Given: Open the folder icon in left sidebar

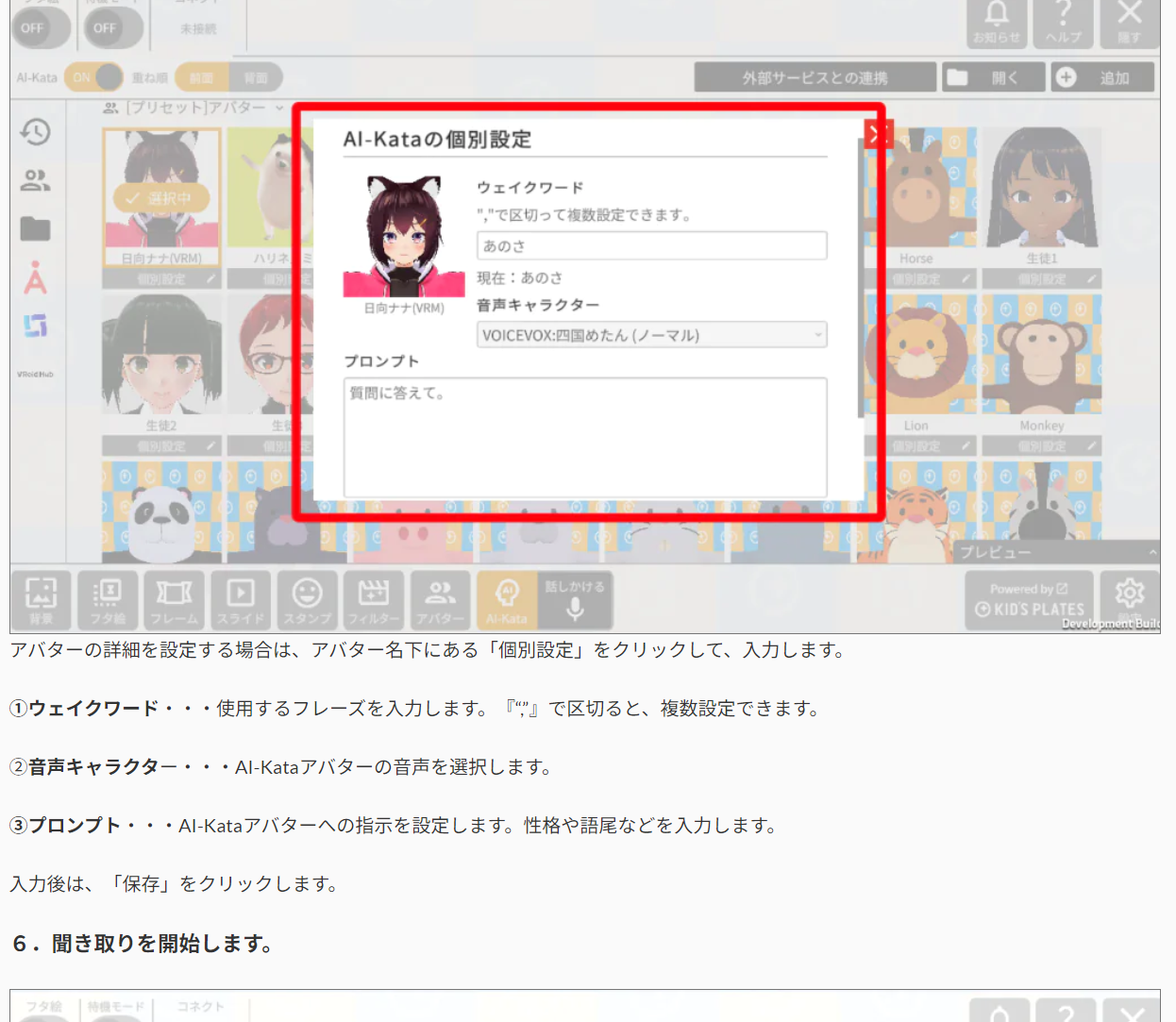Looking at the screenshot, I should (36, 228).
